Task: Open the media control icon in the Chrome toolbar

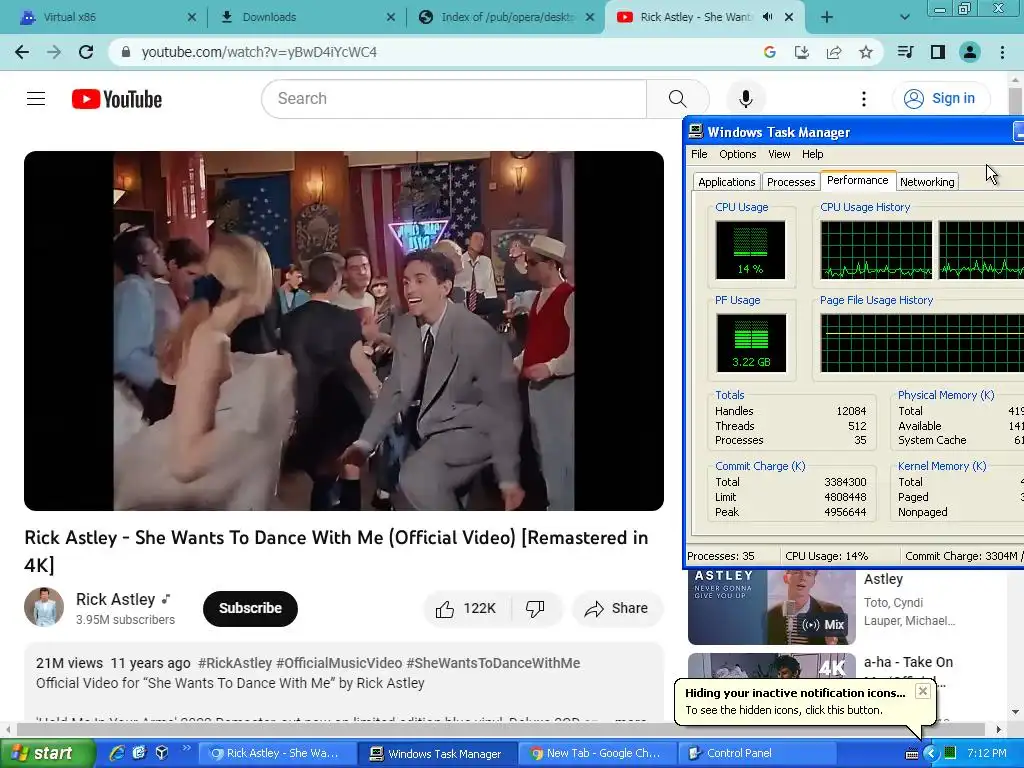Action: [905, 52]
